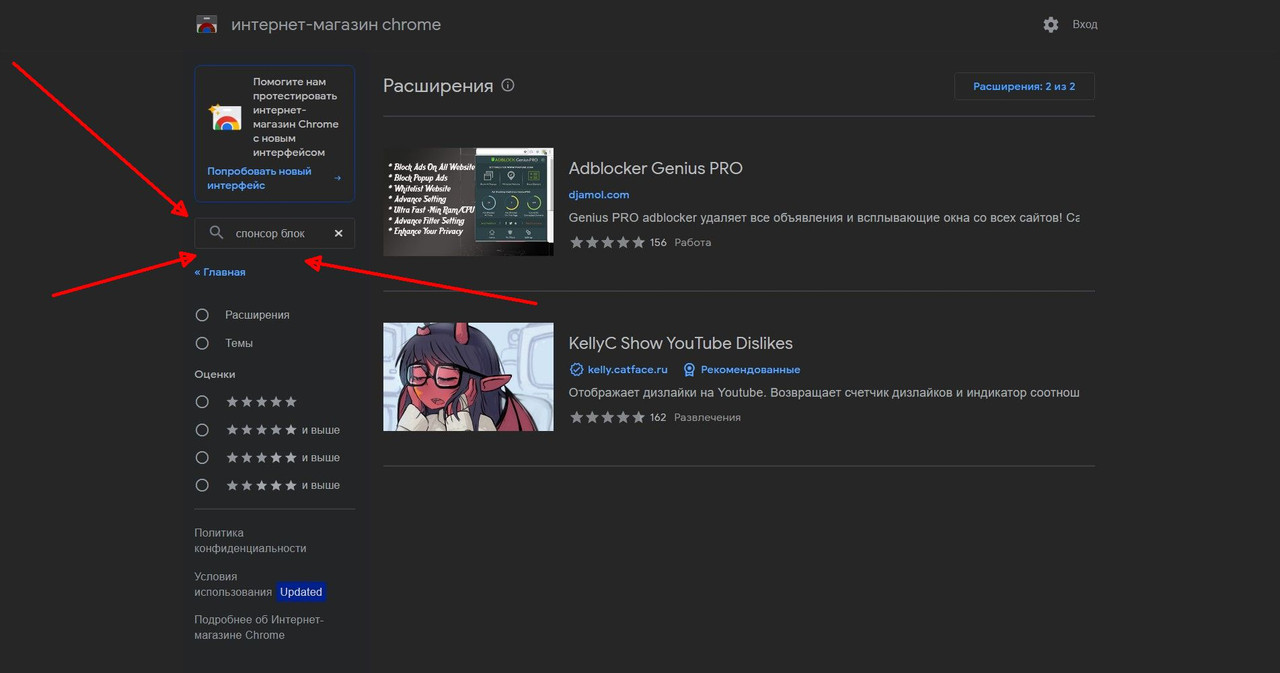Open settings via the gear icon
1280x673 pixels.
tap(1050, 25)
